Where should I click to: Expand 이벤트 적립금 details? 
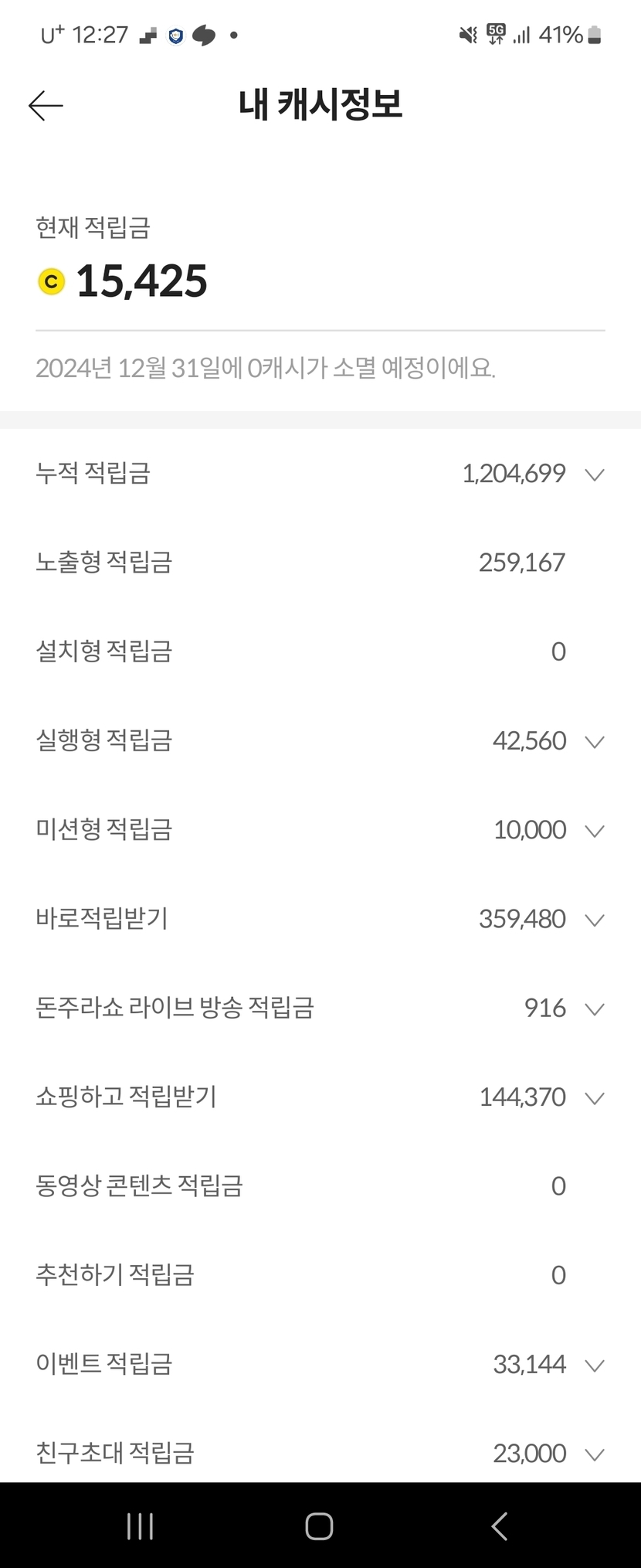point(594,1365)
